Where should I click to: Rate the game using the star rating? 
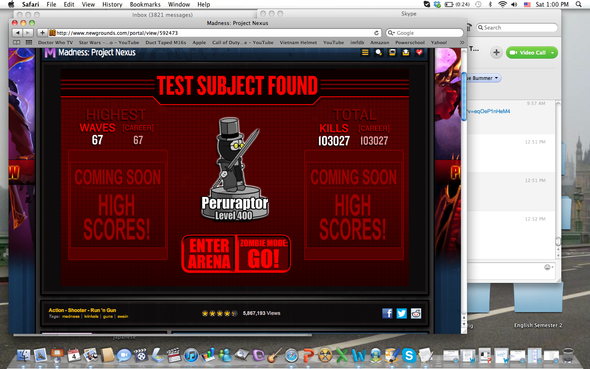(x=219, y=313)
